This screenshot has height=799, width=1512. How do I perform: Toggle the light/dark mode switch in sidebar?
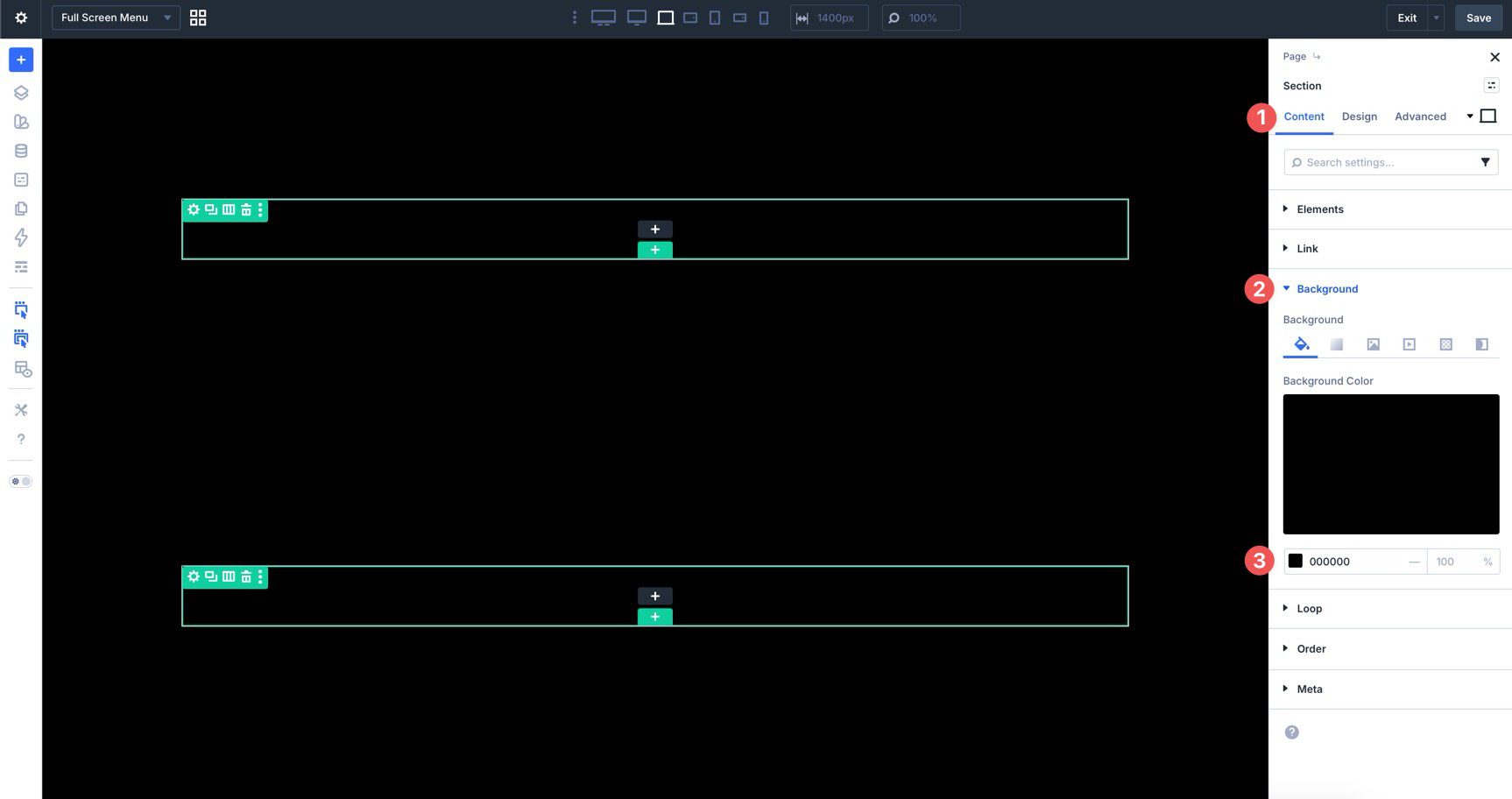[21, 481]
